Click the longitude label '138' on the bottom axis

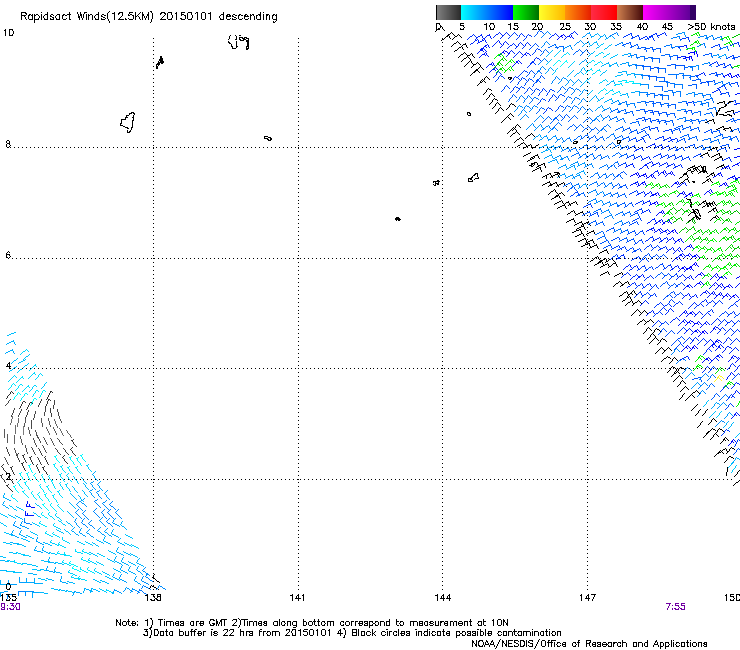153,598
